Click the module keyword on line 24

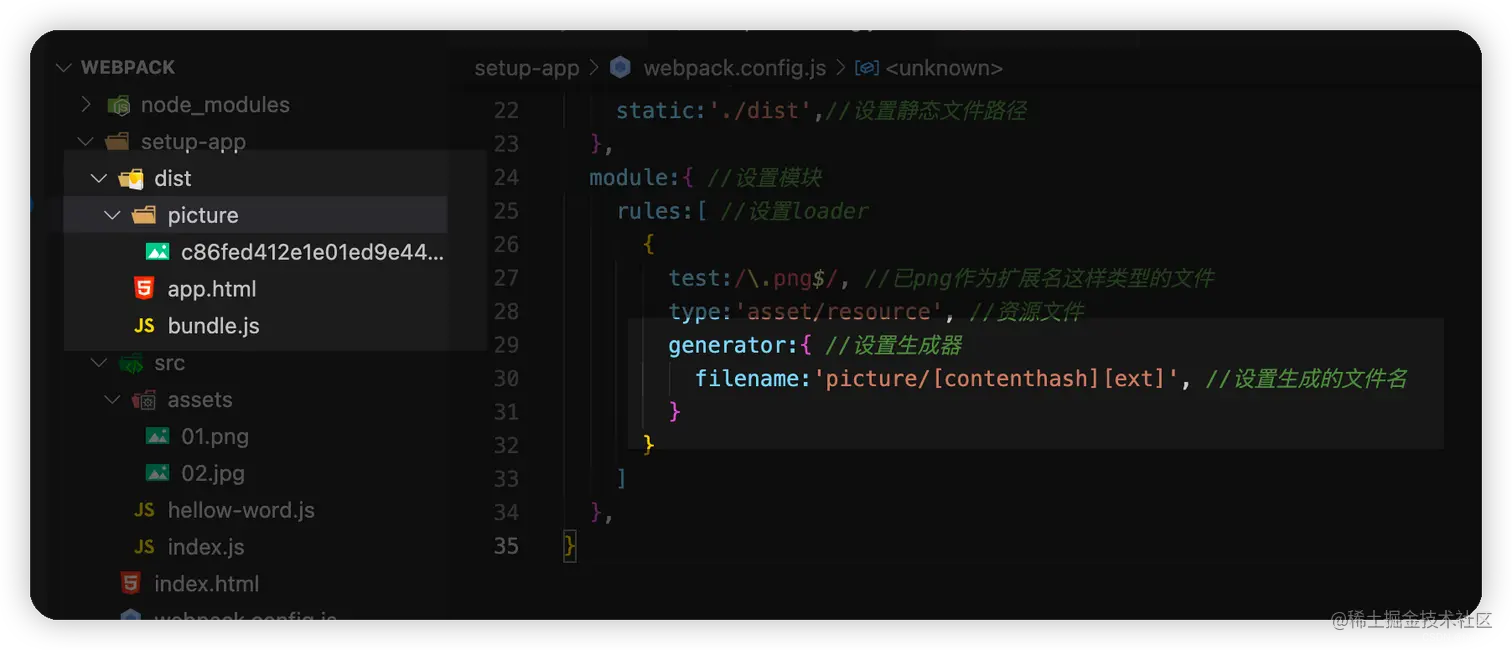[629, 177]
